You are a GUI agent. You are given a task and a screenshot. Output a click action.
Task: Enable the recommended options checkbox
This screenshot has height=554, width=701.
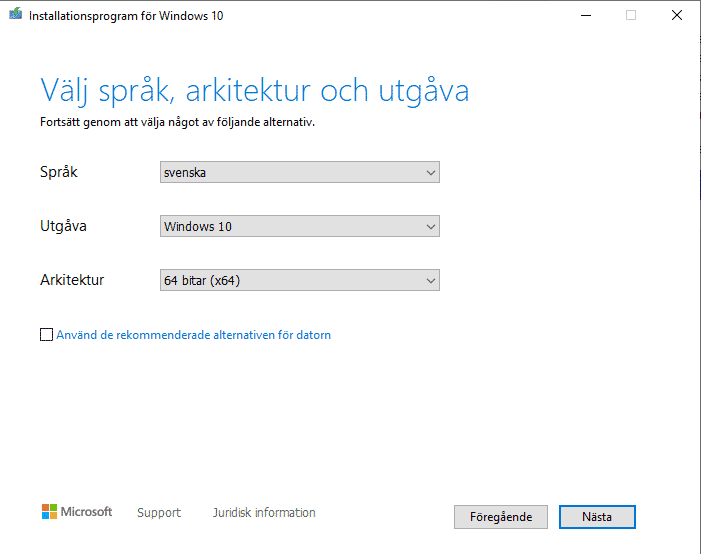(x=46, y=335)
